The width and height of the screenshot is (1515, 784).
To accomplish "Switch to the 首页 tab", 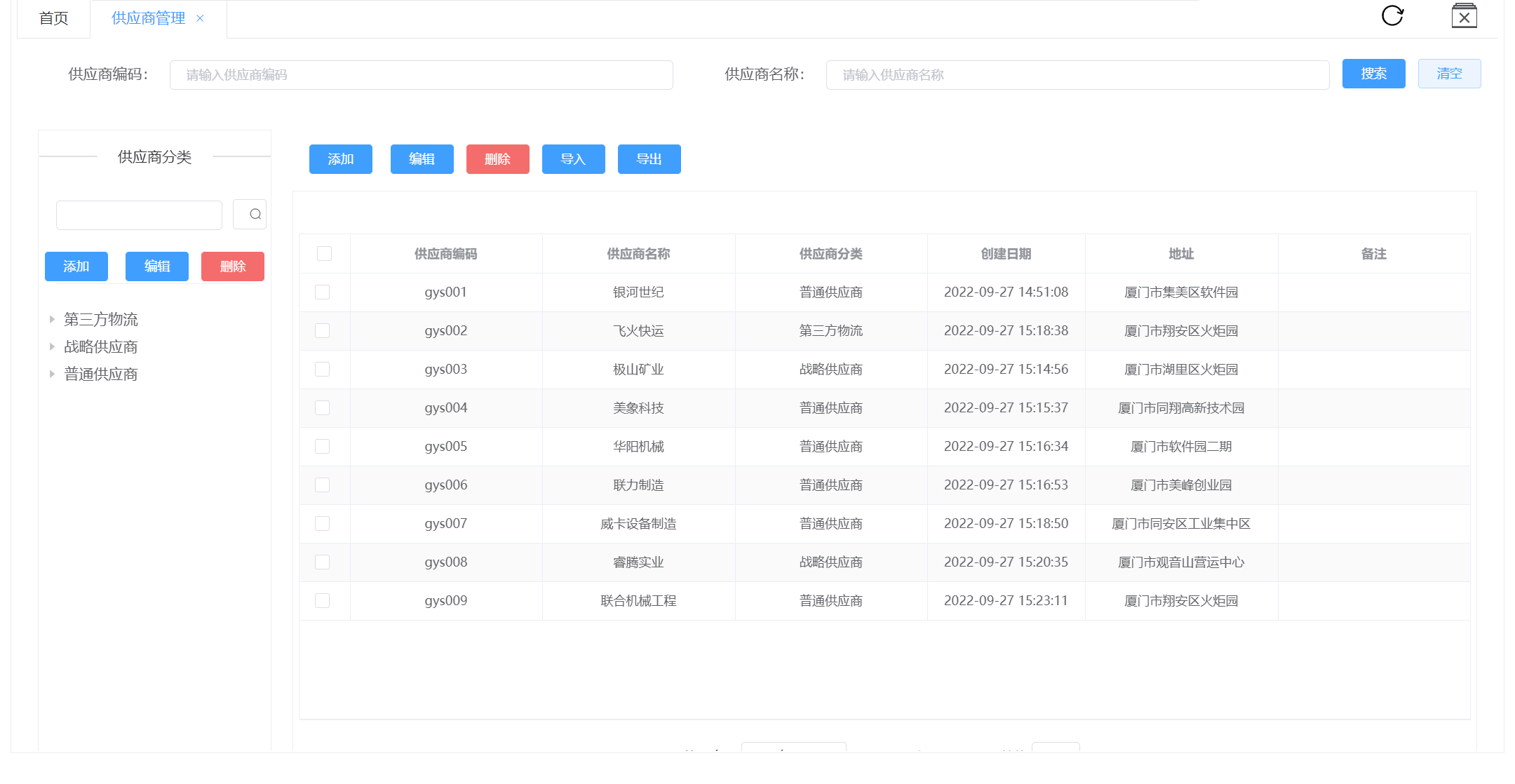I will pos(54,18).
